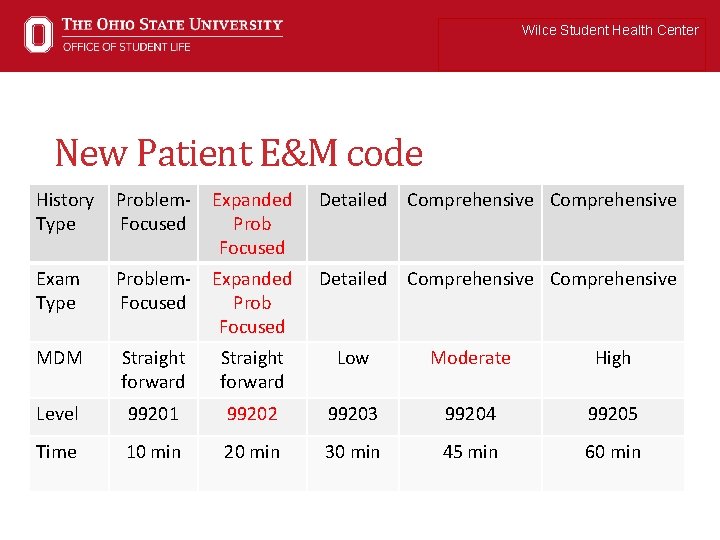This screenshot has height=540, width=720.
Task: Select the 99203 level code cell
Action: tap(353, 416)
